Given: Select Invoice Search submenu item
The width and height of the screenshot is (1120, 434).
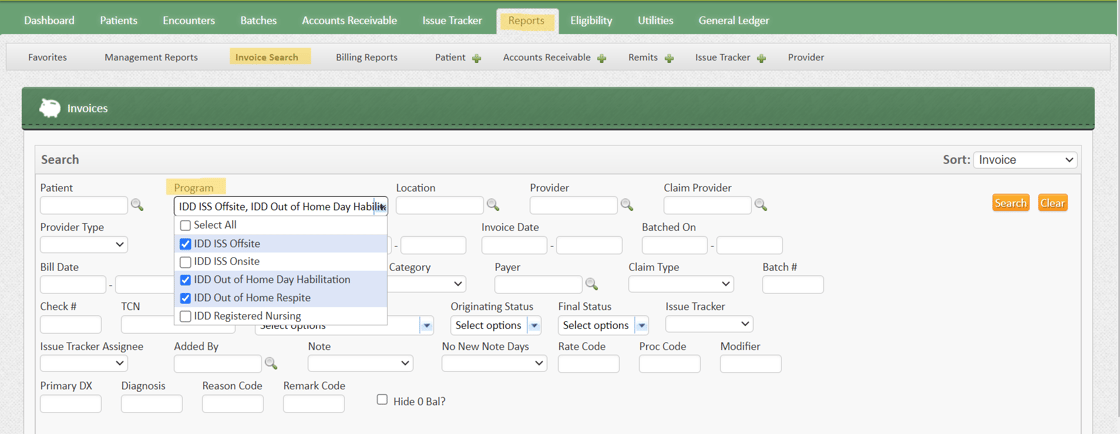Looking at the screenshot, I should click(x=269, y=57).
